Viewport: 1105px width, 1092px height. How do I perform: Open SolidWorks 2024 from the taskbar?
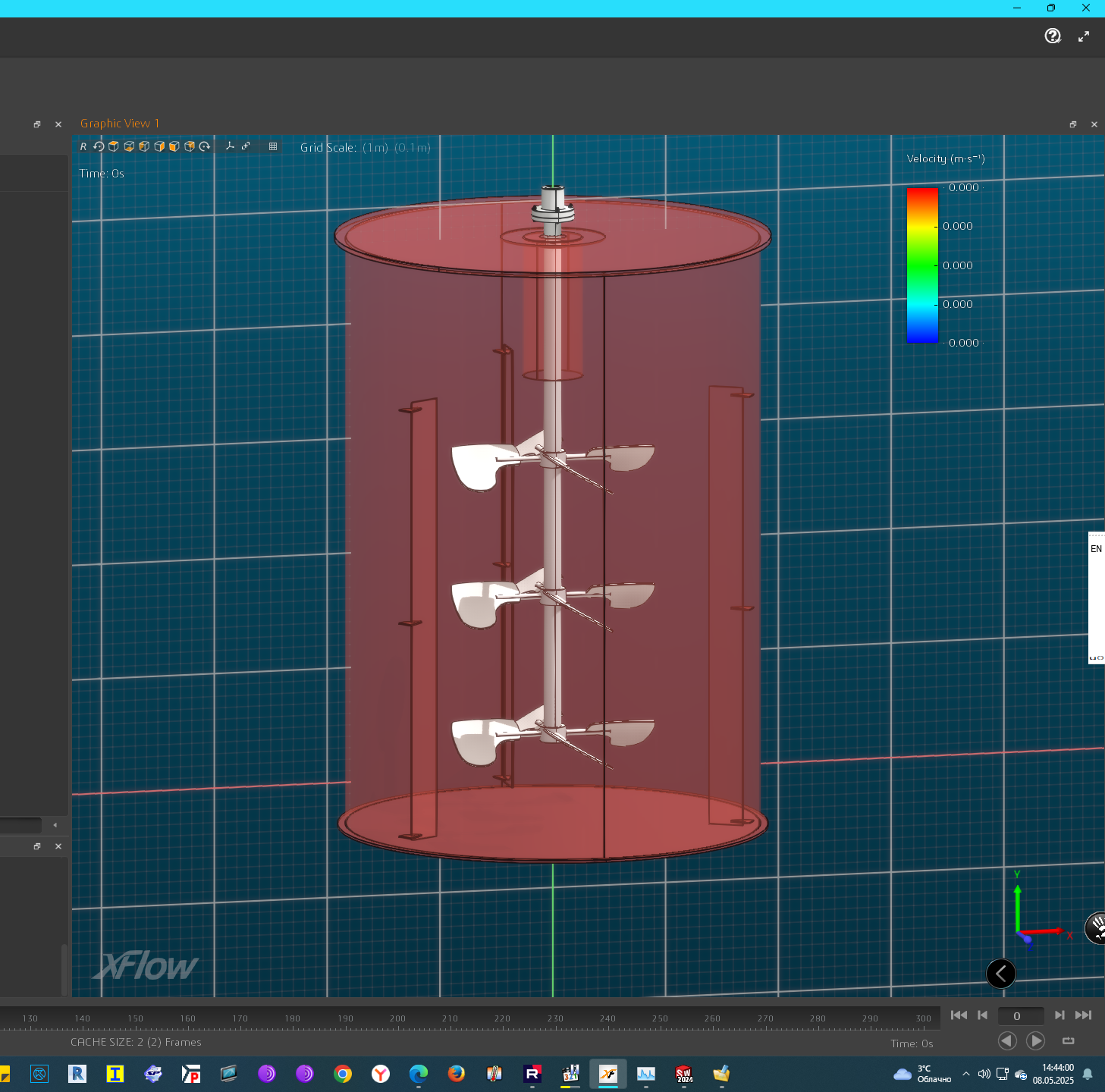tap(684, 1074)
